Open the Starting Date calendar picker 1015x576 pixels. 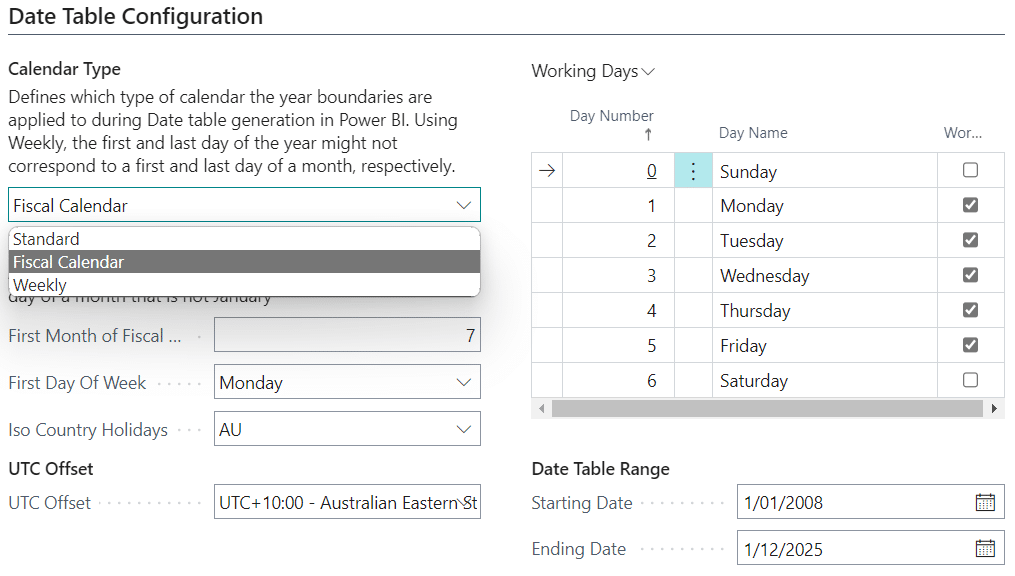click(985, 502)
